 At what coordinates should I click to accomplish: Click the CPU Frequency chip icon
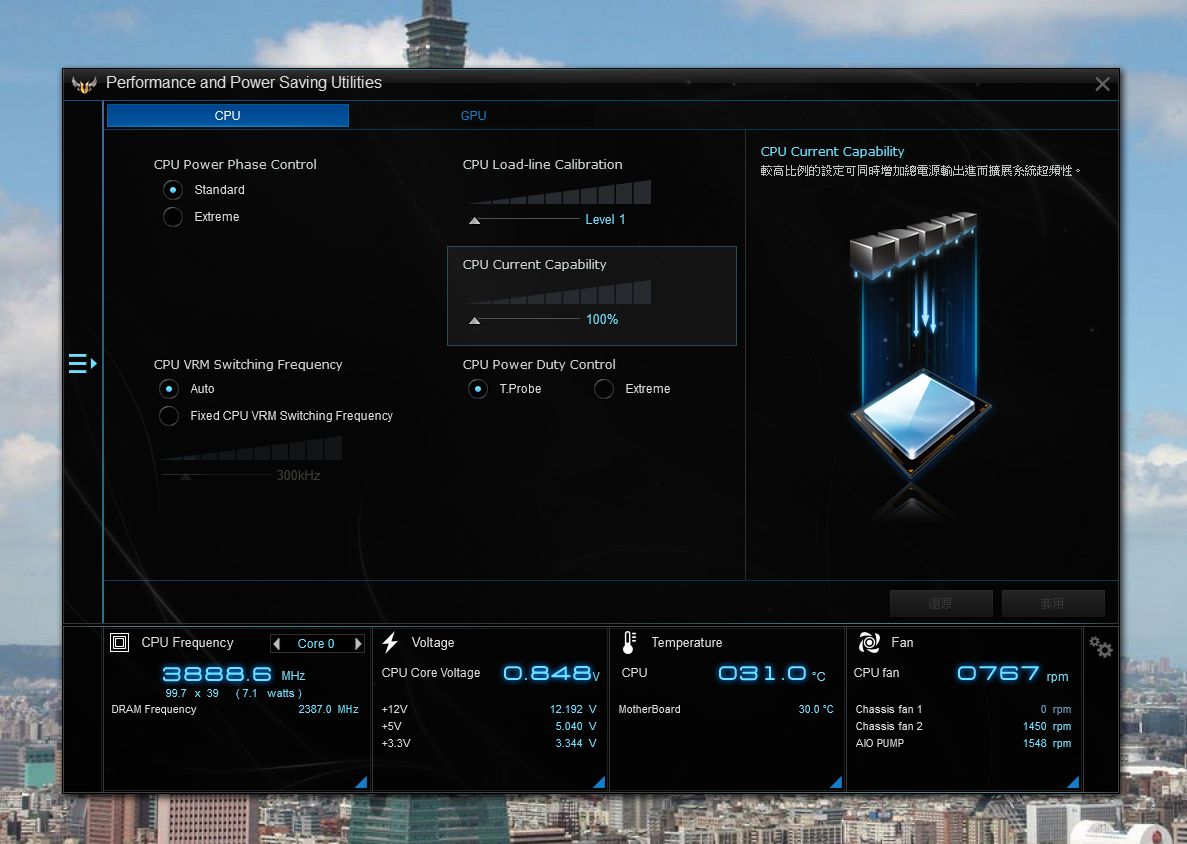119,643
